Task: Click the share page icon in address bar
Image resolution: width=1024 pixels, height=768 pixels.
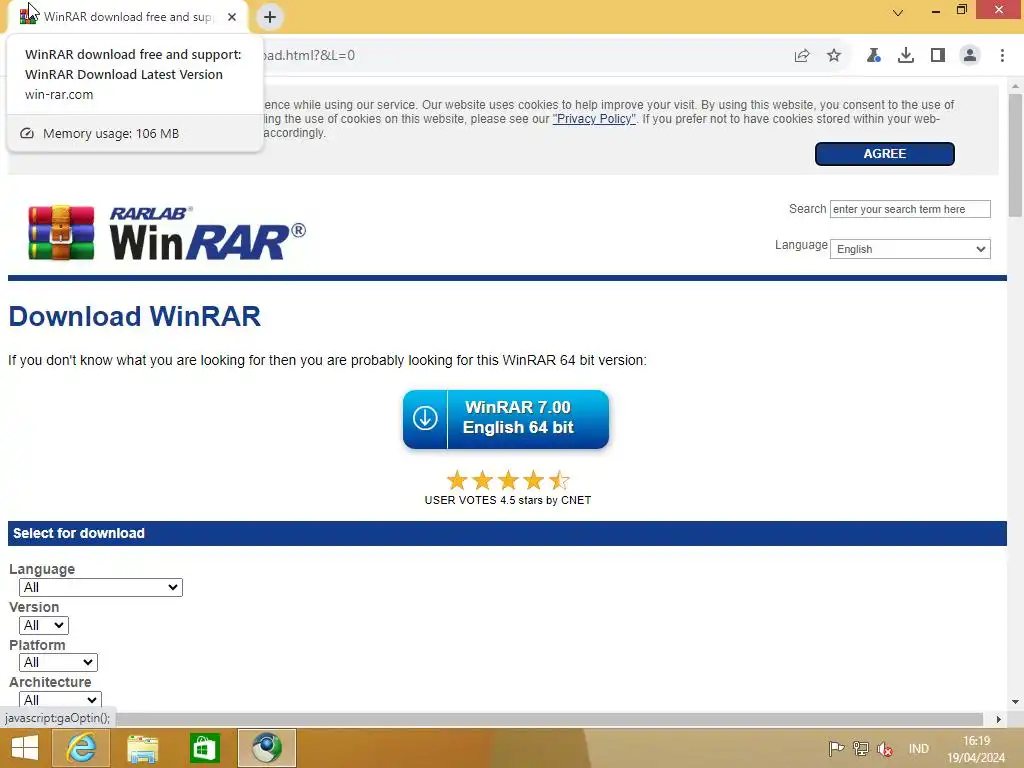Action: [x=802, y=56]
